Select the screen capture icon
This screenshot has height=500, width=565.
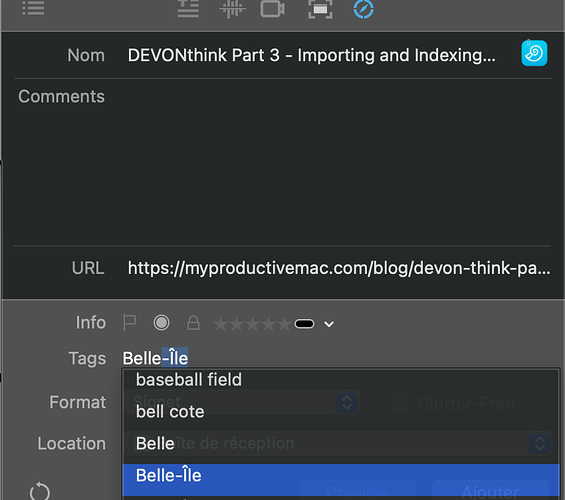pos(320,9)
